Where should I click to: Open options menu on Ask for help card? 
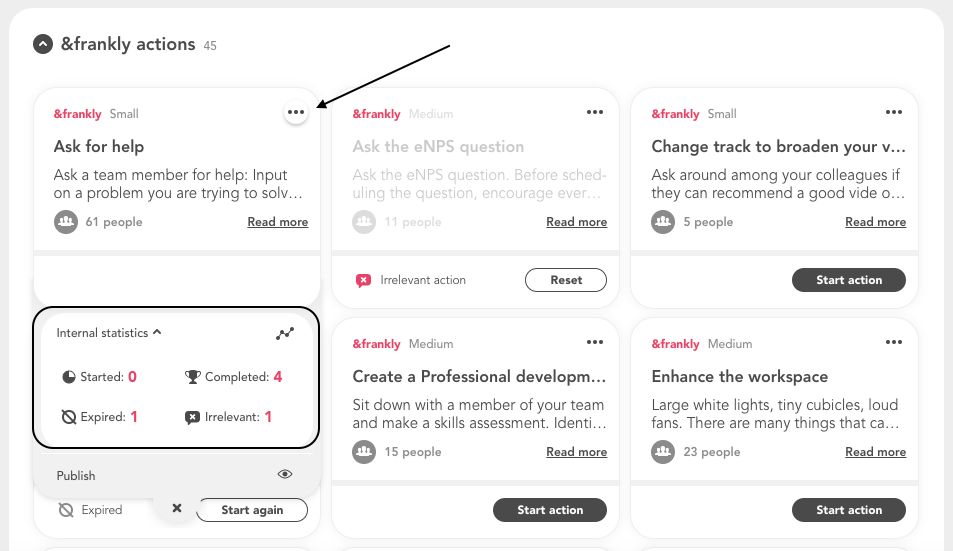pos(296,112)
